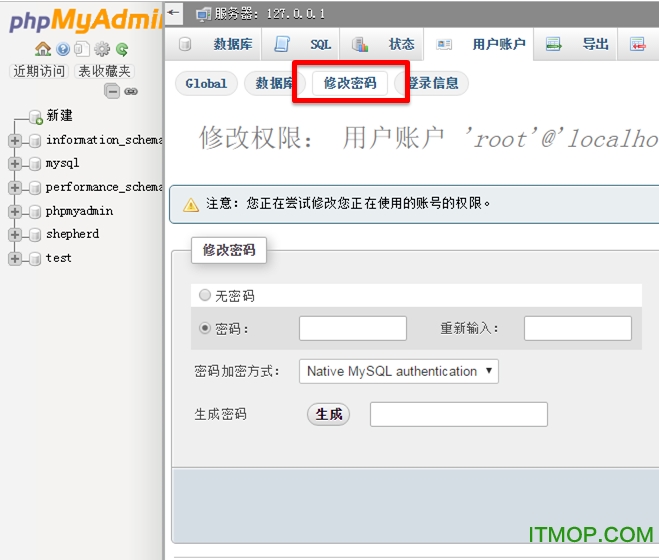This screenshot has height=560, width=659.
Task: Switch to the Global sub-tab
Action: (206, 83)
